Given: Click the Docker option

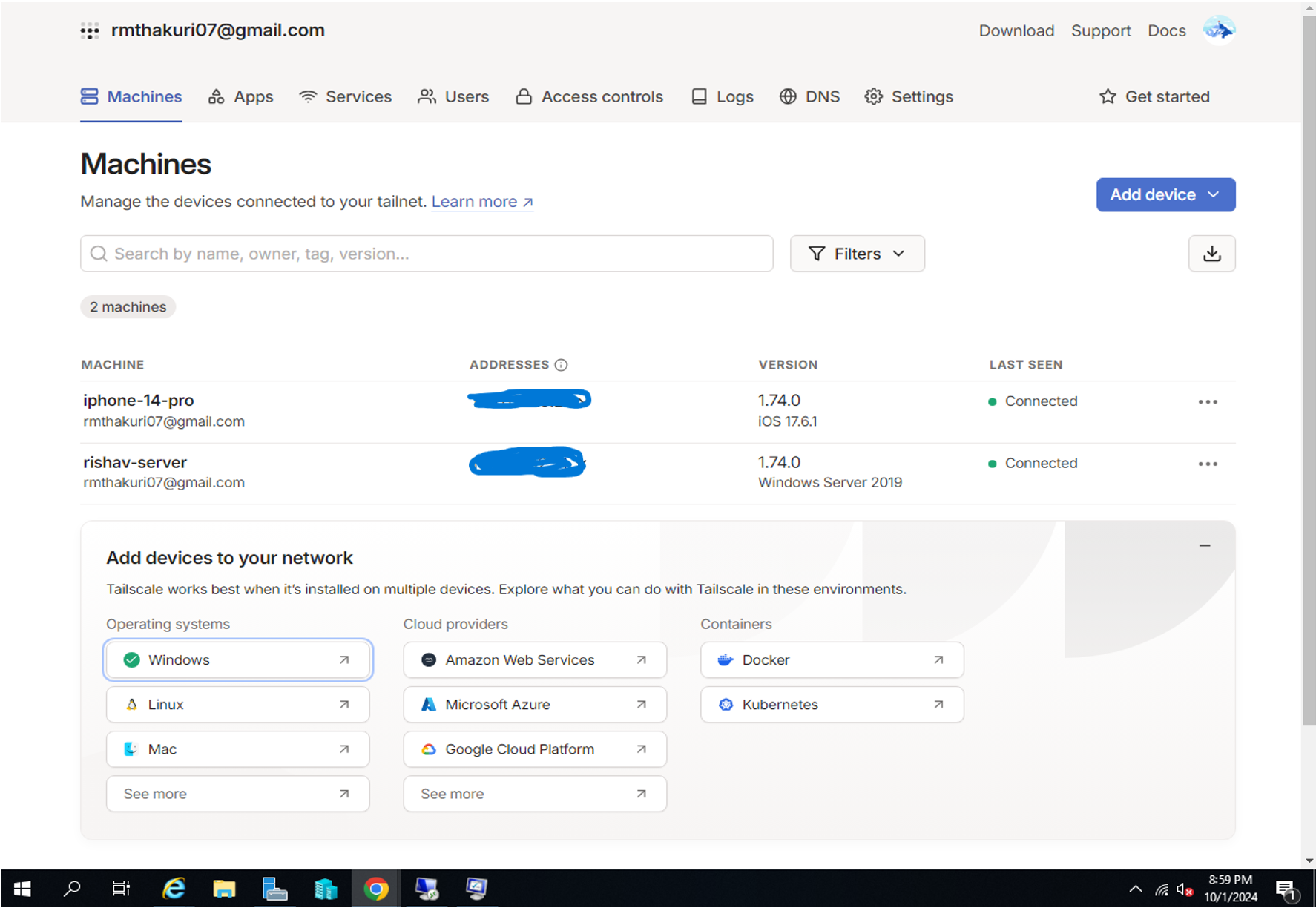Looking at the screenshot, I should (x=832, y=659).
